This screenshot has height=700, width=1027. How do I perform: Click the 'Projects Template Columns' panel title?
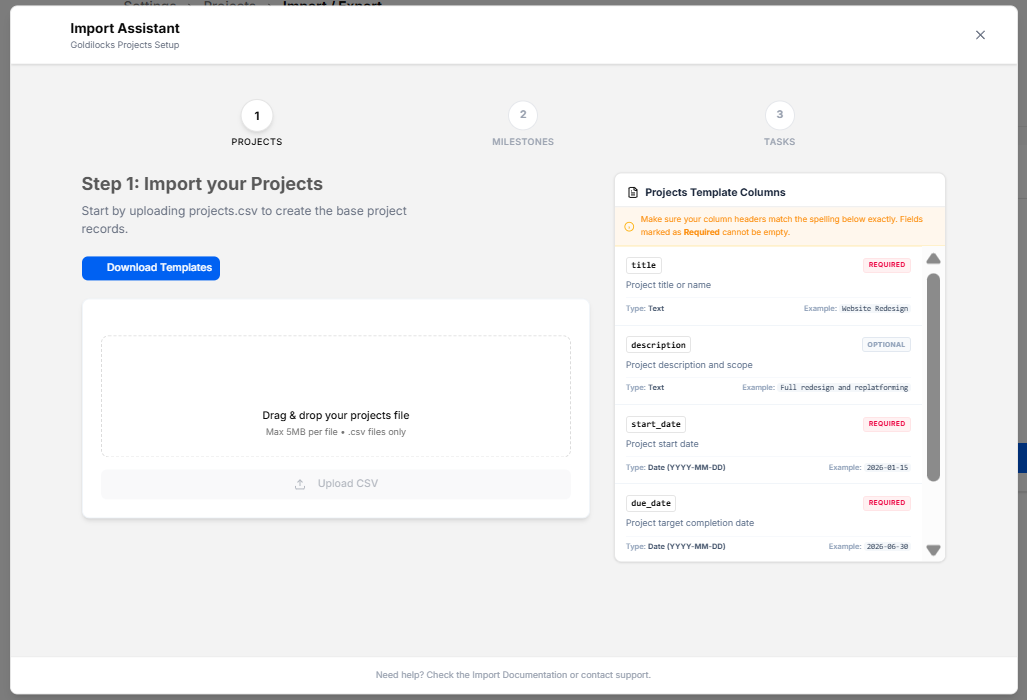(715, 193)
